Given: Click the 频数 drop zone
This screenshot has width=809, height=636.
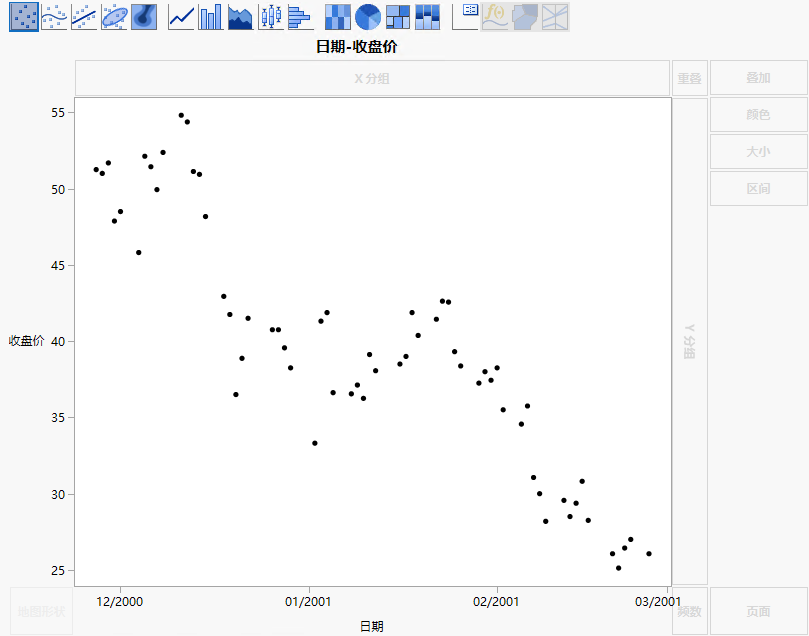Looking at the screenshot, I should [689, 612].
